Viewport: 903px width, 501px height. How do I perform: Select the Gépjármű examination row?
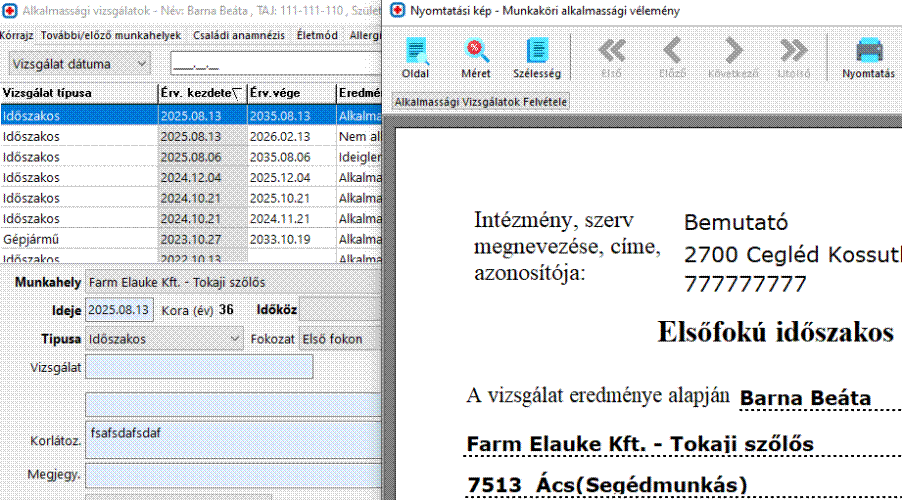point(78,240)
